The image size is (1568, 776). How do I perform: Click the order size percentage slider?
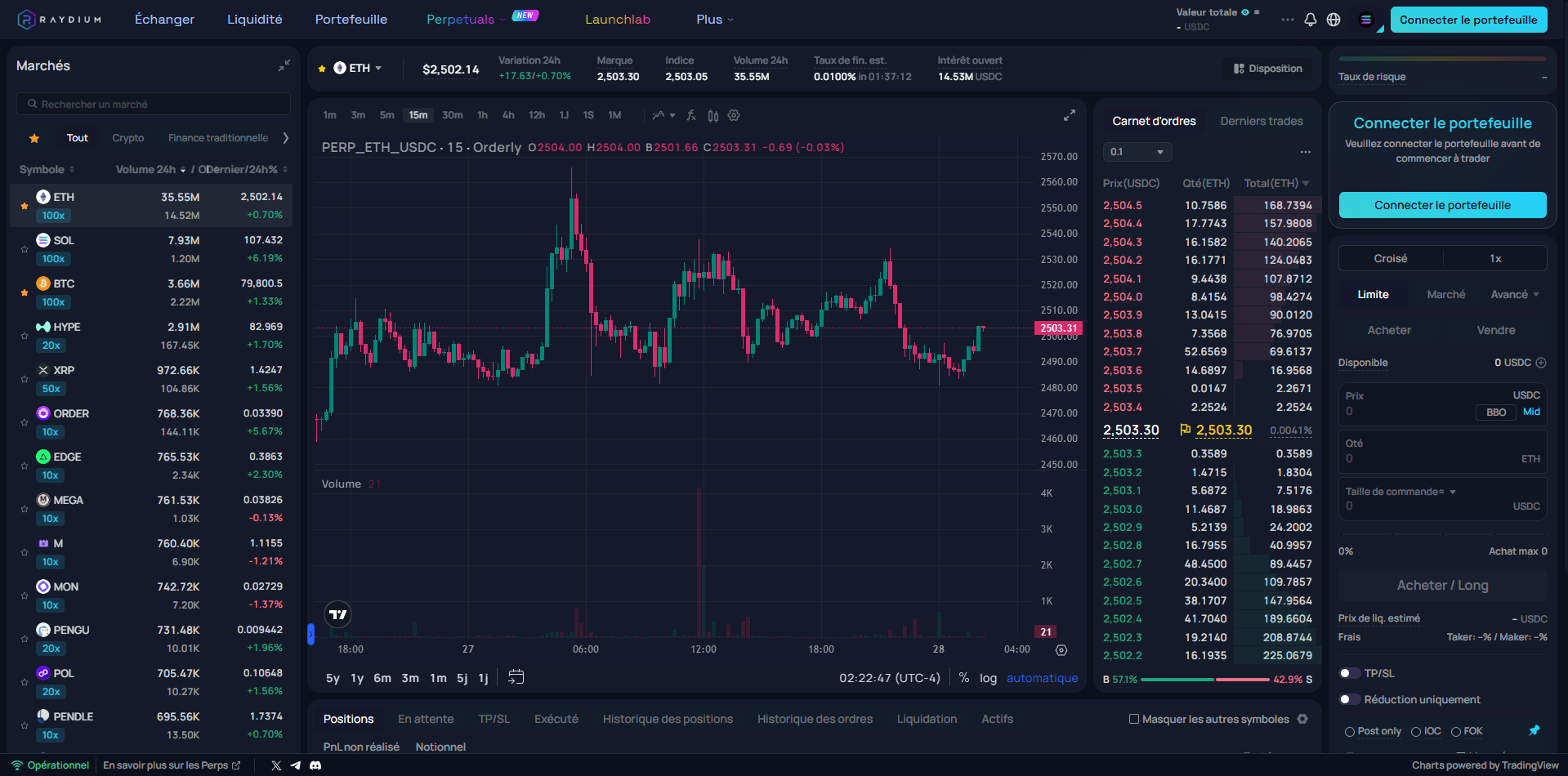click(1442, 533)
